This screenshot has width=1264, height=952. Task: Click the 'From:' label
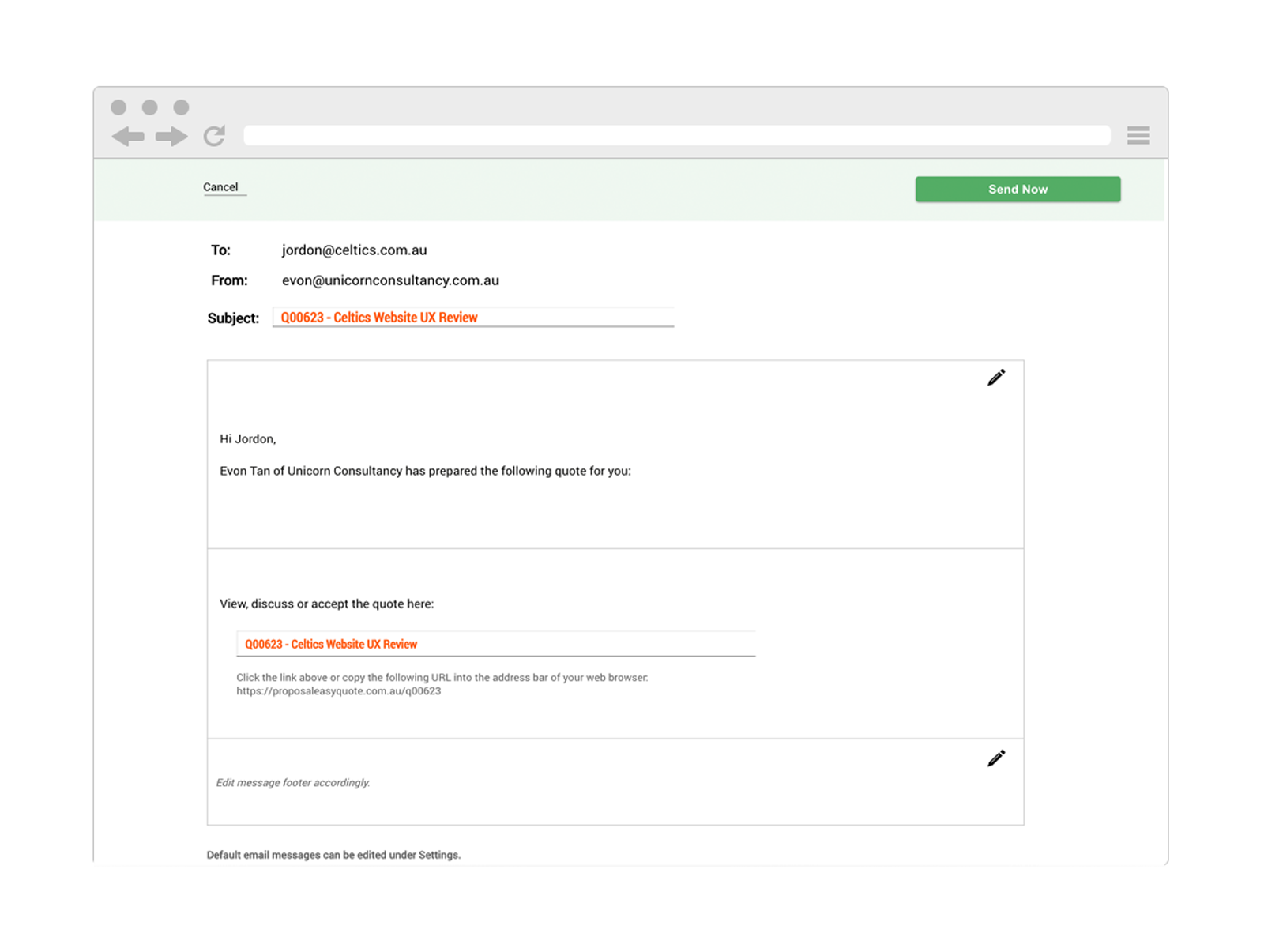[x=229, y=280]
